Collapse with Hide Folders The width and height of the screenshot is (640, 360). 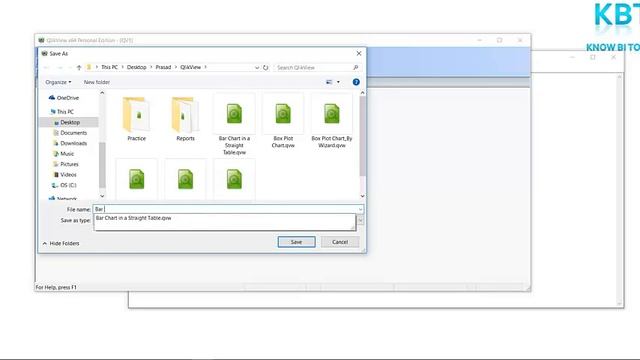(x=61, y=243)
